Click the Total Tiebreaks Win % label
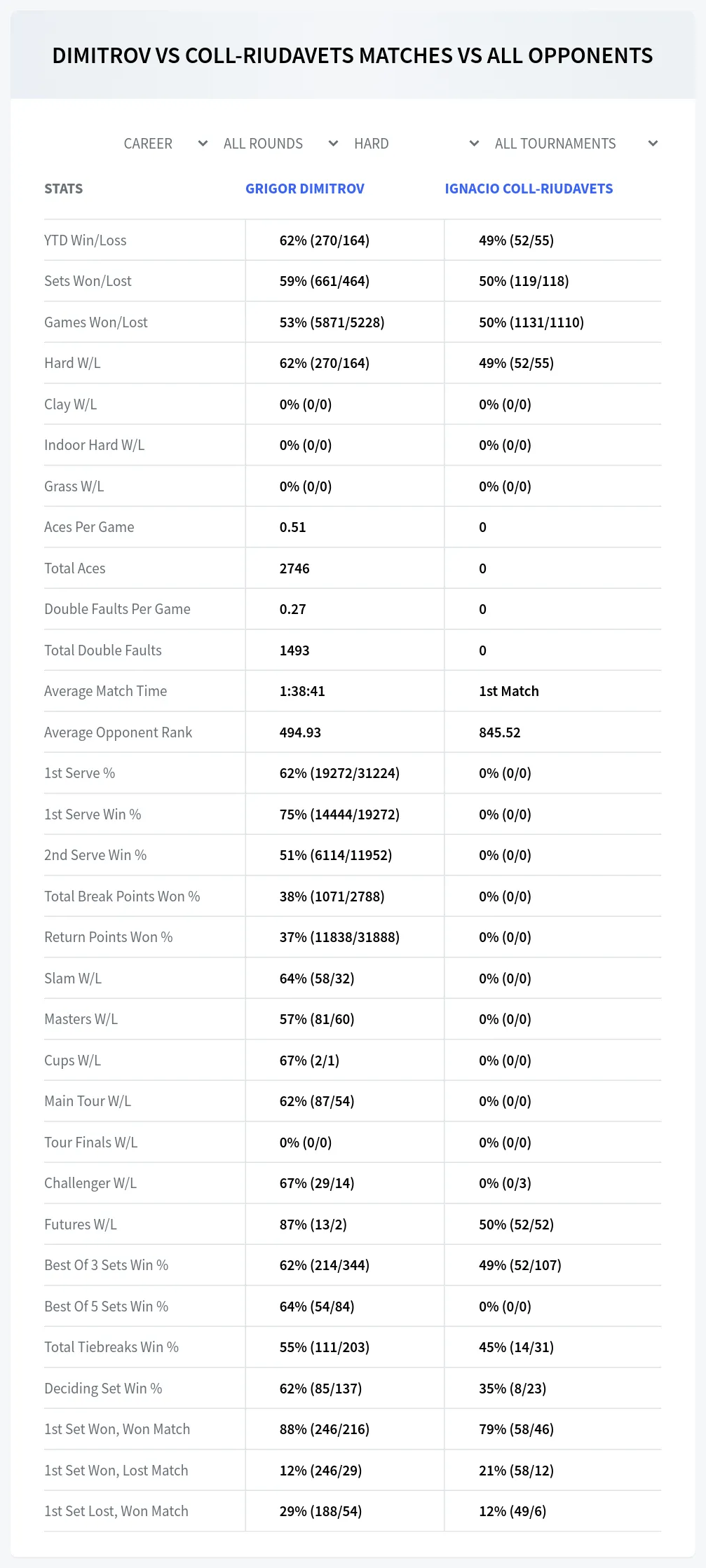The width and height of the screenshot is (706, 1568). [x=111, y=1347]
